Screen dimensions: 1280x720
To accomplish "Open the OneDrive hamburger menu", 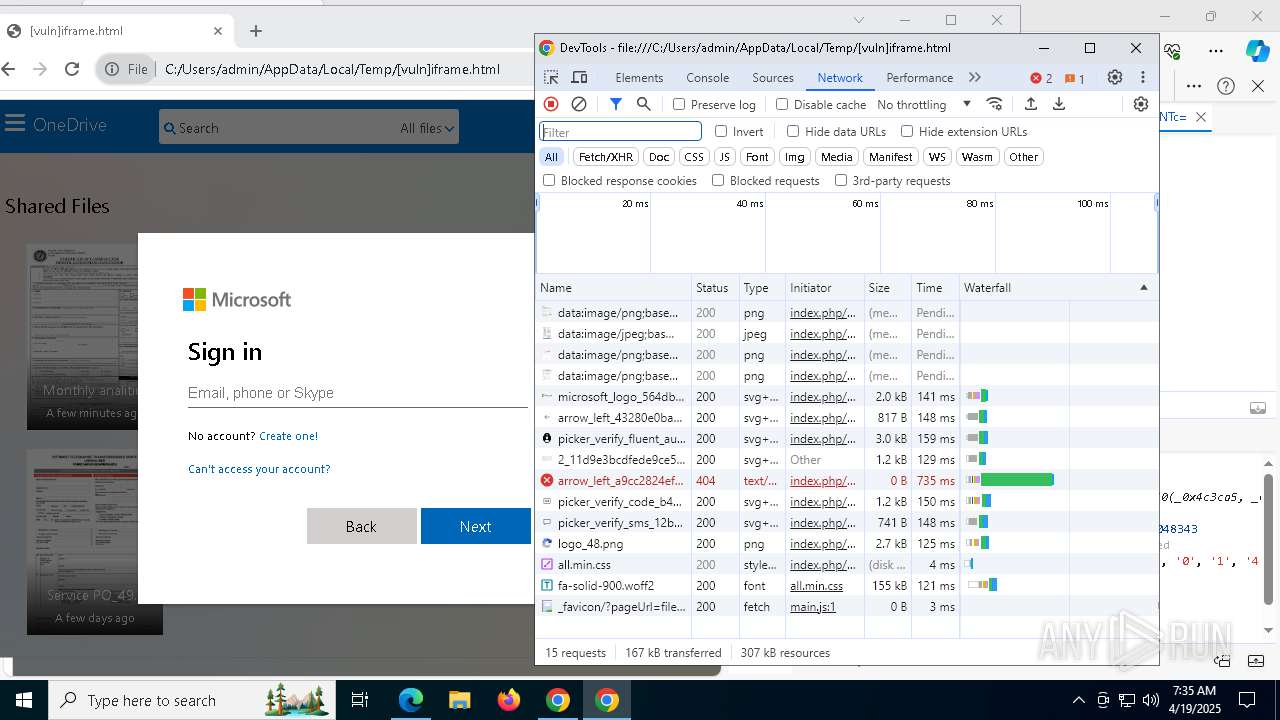I will tap(15, 124).
